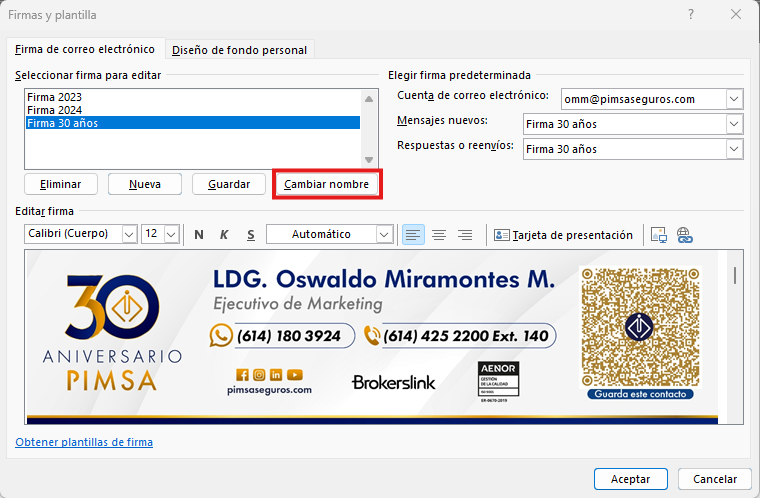Click signature list scroll down arrow
This screenshot has height=498, width=760.
[369, 160]
